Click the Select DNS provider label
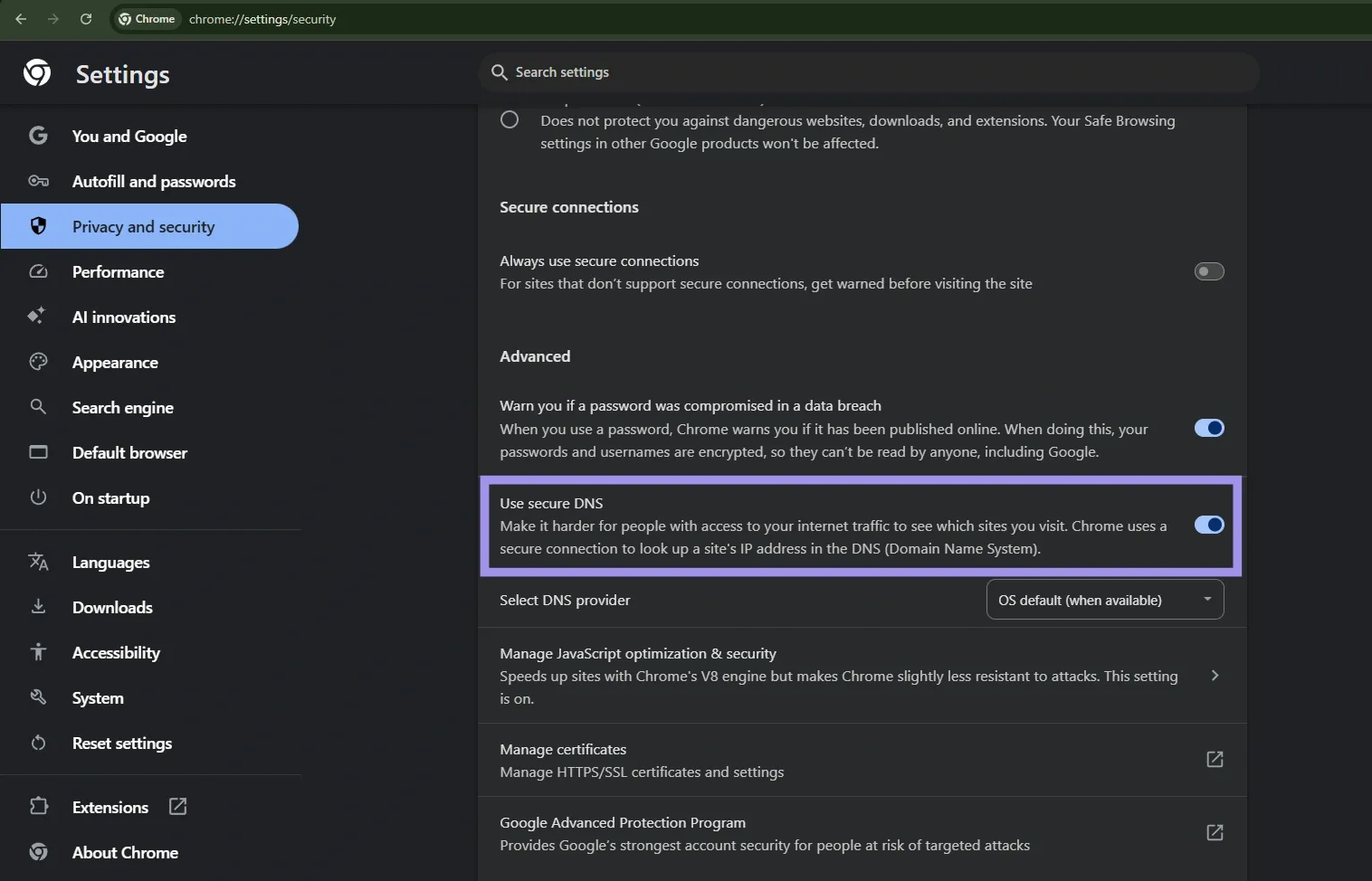Image resolution: width=1372 pixels, height=881 pixels. (565, 600)
